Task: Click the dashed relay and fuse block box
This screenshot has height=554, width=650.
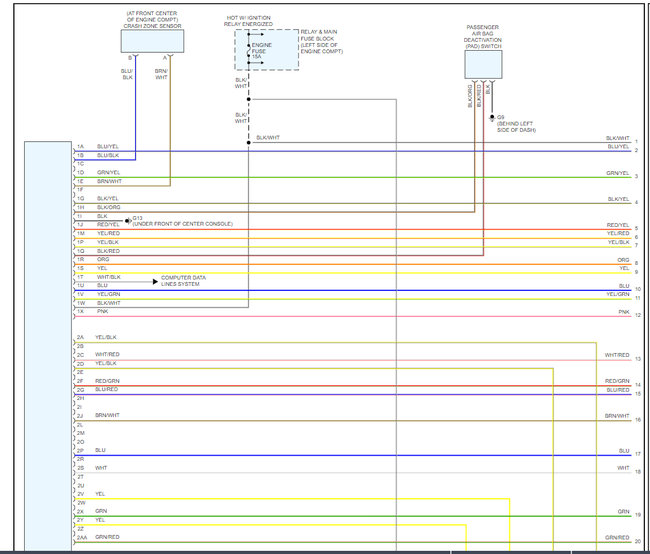Action: click(267, 49)
